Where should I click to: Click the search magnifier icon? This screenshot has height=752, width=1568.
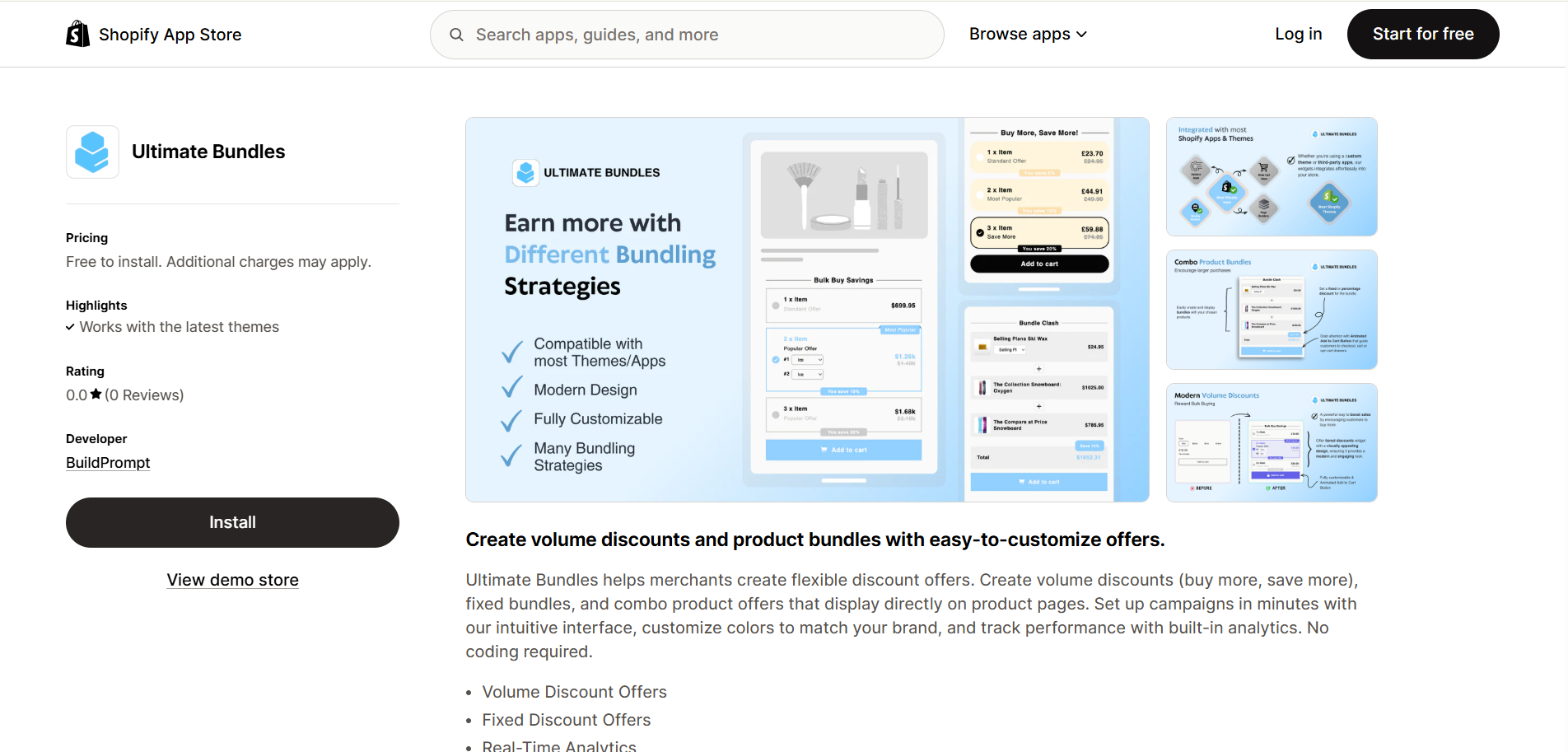[x=456, y=35]
